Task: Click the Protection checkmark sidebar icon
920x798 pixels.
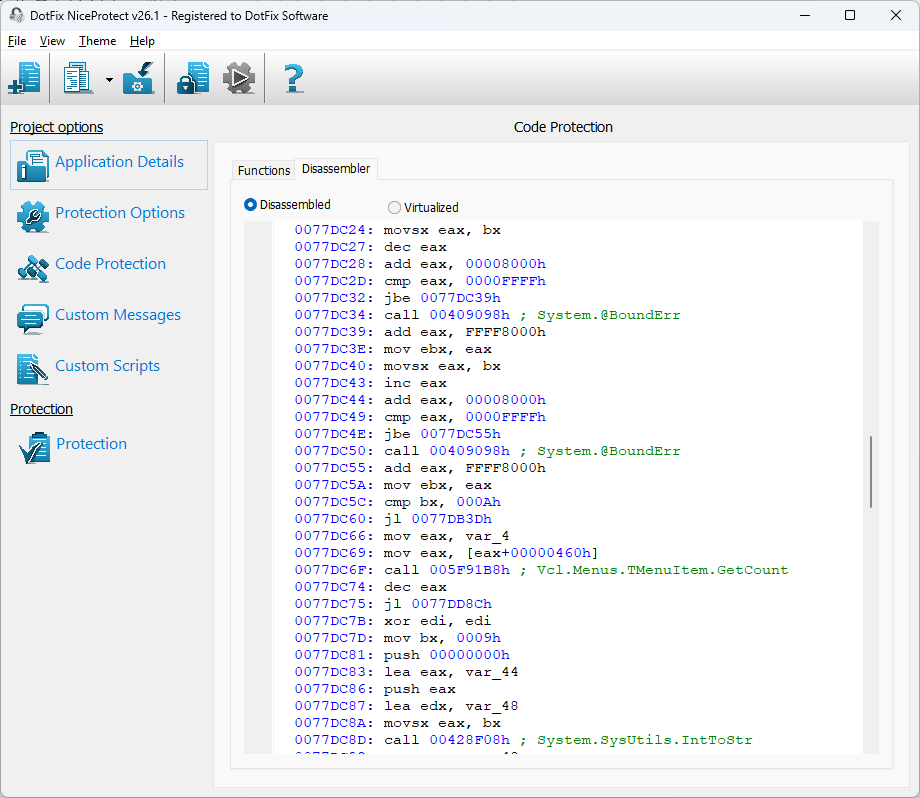Action: [35, 448]
